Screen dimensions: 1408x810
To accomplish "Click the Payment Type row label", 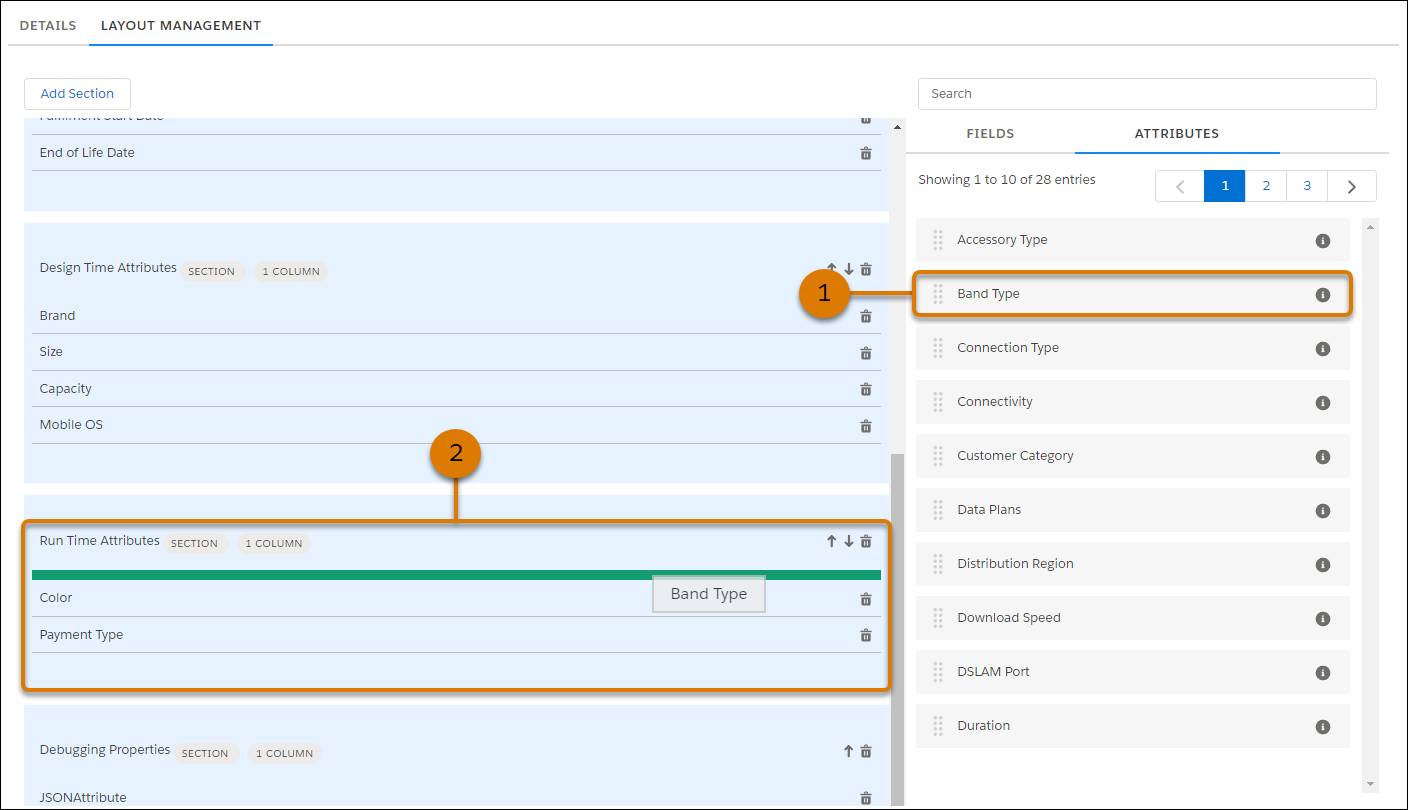I will pos(81,635).
